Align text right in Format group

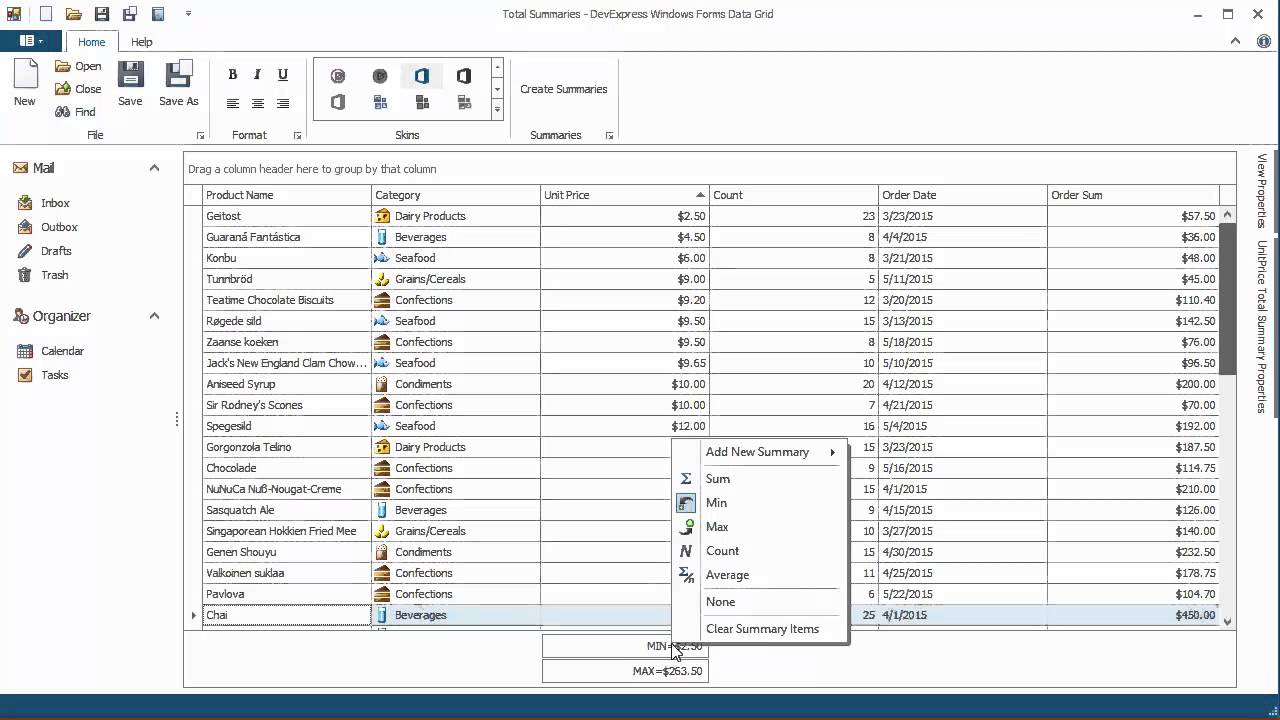pos(283,103)
